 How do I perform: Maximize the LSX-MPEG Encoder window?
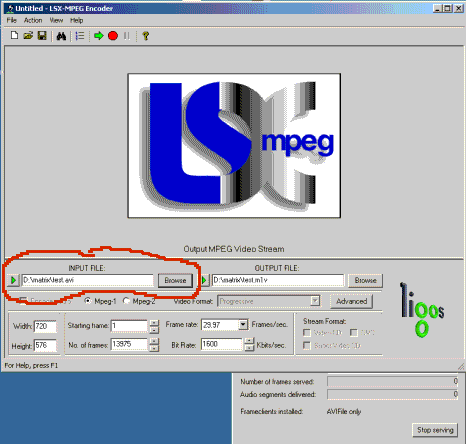[x=447, y=8]
